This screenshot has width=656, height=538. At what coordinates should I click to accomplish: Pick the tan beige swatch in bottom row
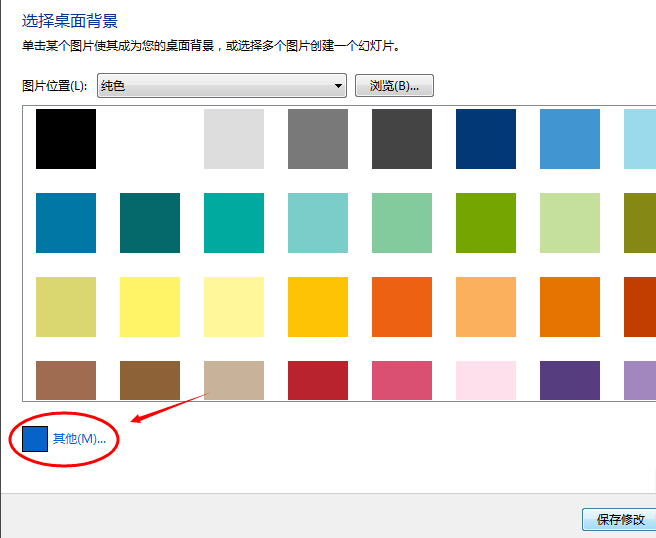tap(234, 381)
